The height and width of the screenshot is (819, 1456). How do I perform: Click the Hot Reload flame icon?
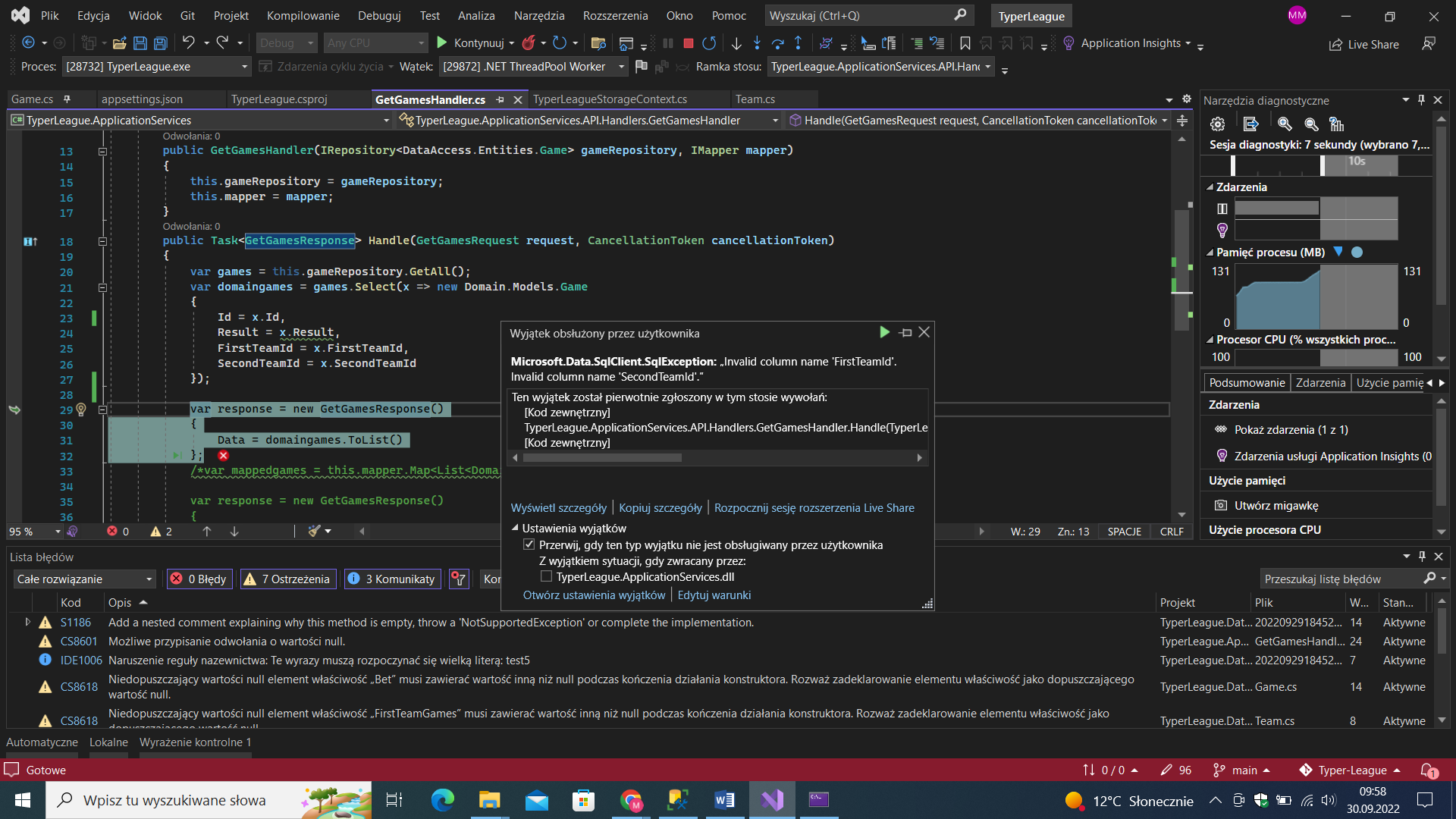pos(529,43)
